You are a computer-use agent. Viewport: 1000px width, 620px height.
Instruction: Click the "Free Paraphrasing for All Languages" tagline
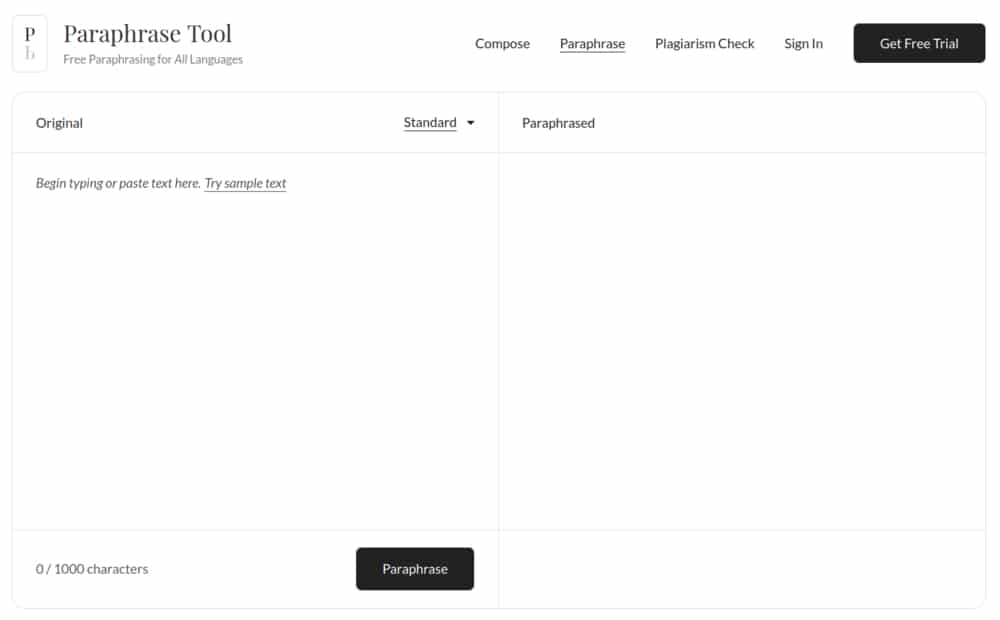pos(153,60)
